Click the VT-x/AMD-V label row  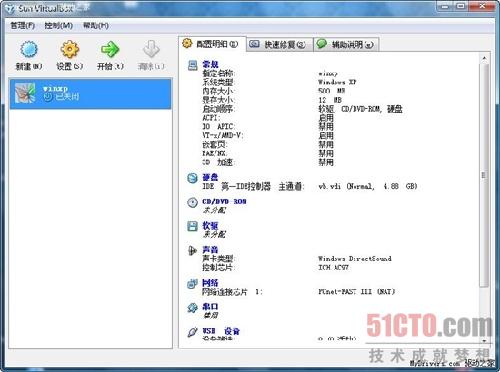[223, 136]
